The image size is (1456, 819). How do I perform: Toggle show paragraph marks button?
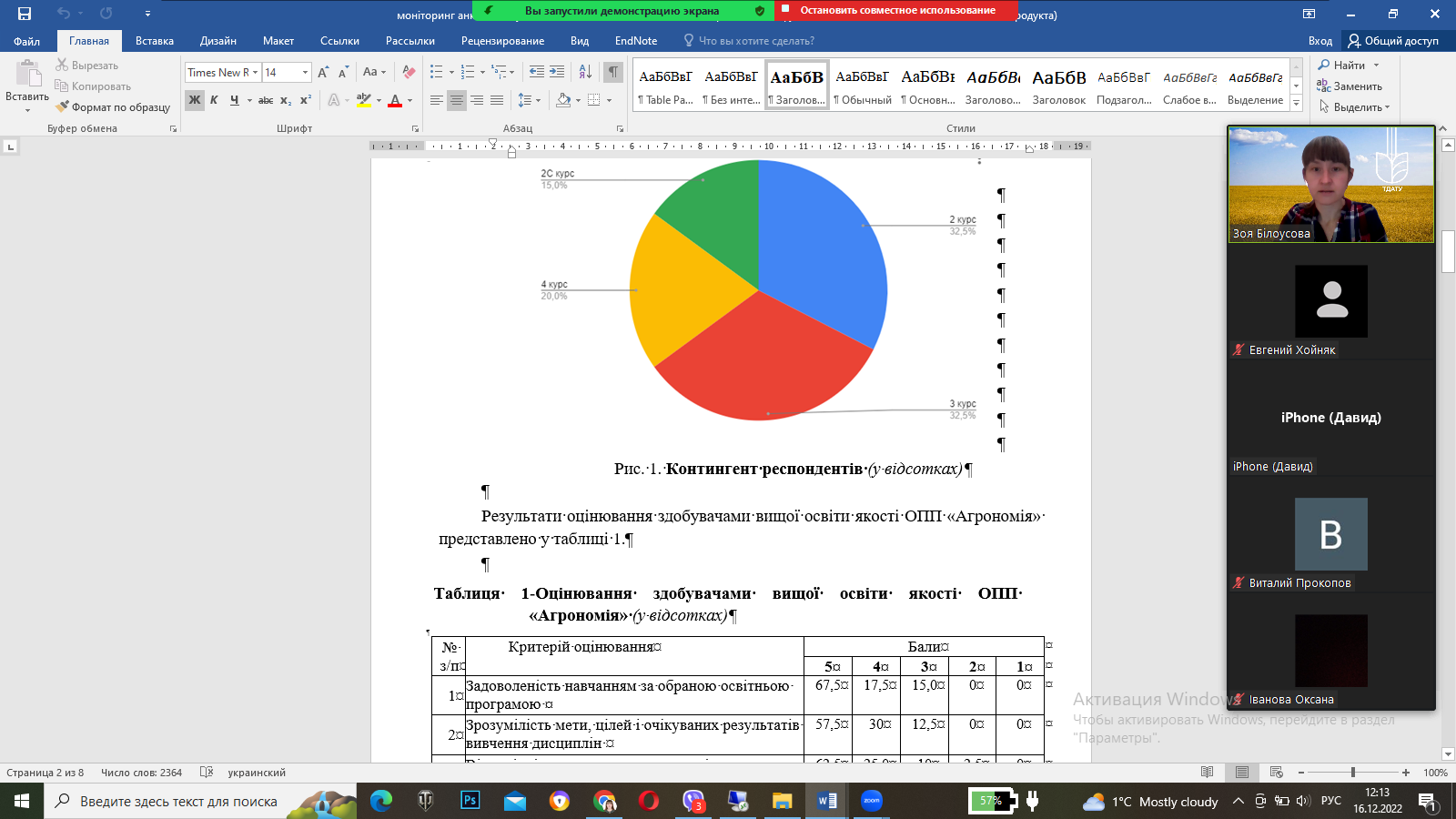pos(614,72)
